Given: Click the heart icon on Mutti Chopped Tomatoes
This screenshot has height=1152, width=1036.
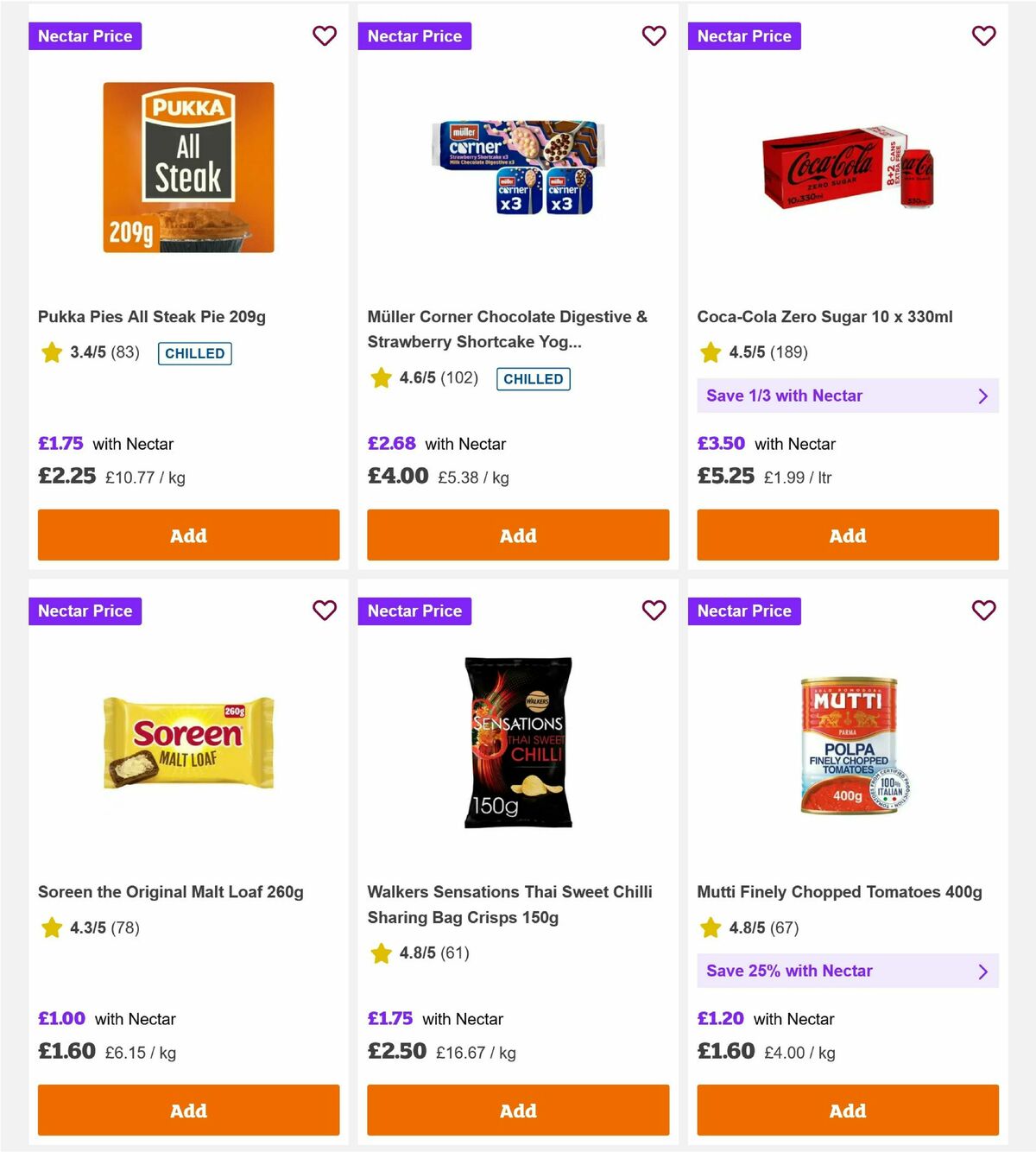Looking at the screenshot, I should tap(983, 611).
